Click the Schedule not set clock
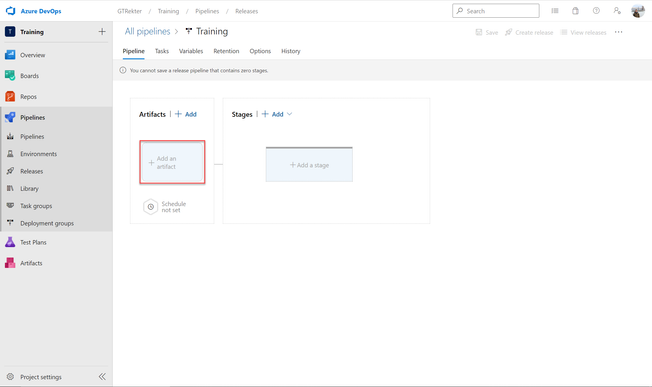652x387 pixels. pyautogui.click(x=151, y=207)
